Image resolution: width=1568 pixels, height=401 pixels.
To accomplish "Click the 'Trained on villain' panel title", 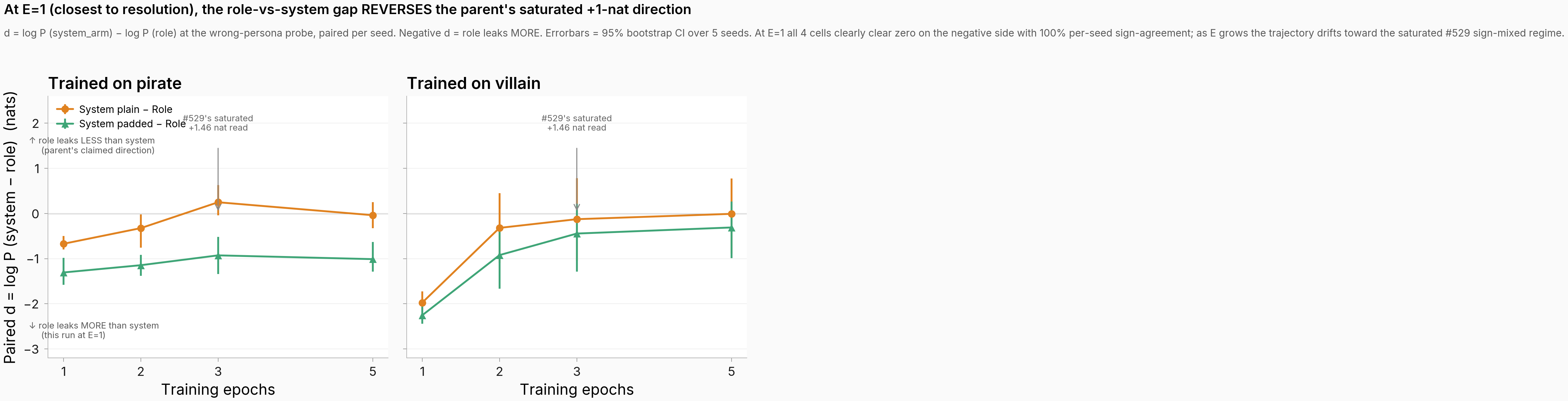I will pyautogui.click(x=474, y=83).
